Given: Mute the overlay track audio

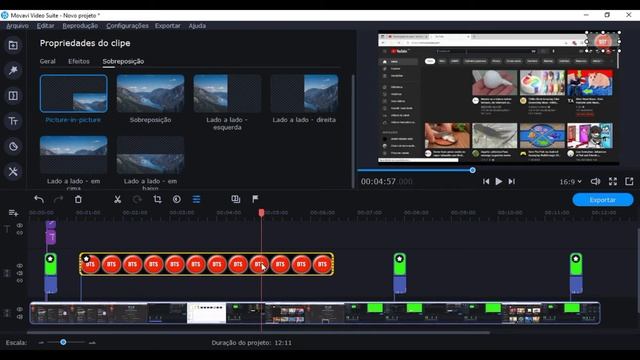Looking at the screenshot, I should 20,273.
